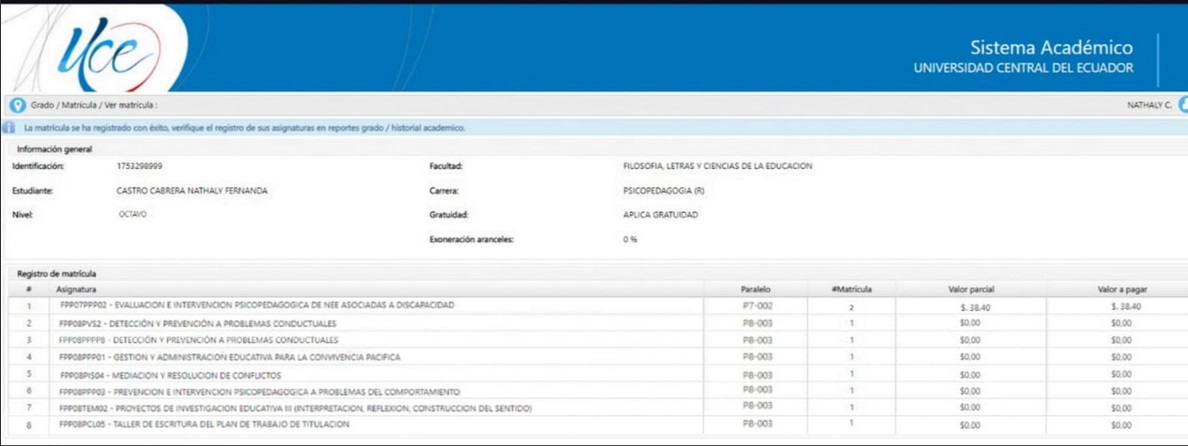Click the Sistema Académico header title

click(x=1052, y=48)
